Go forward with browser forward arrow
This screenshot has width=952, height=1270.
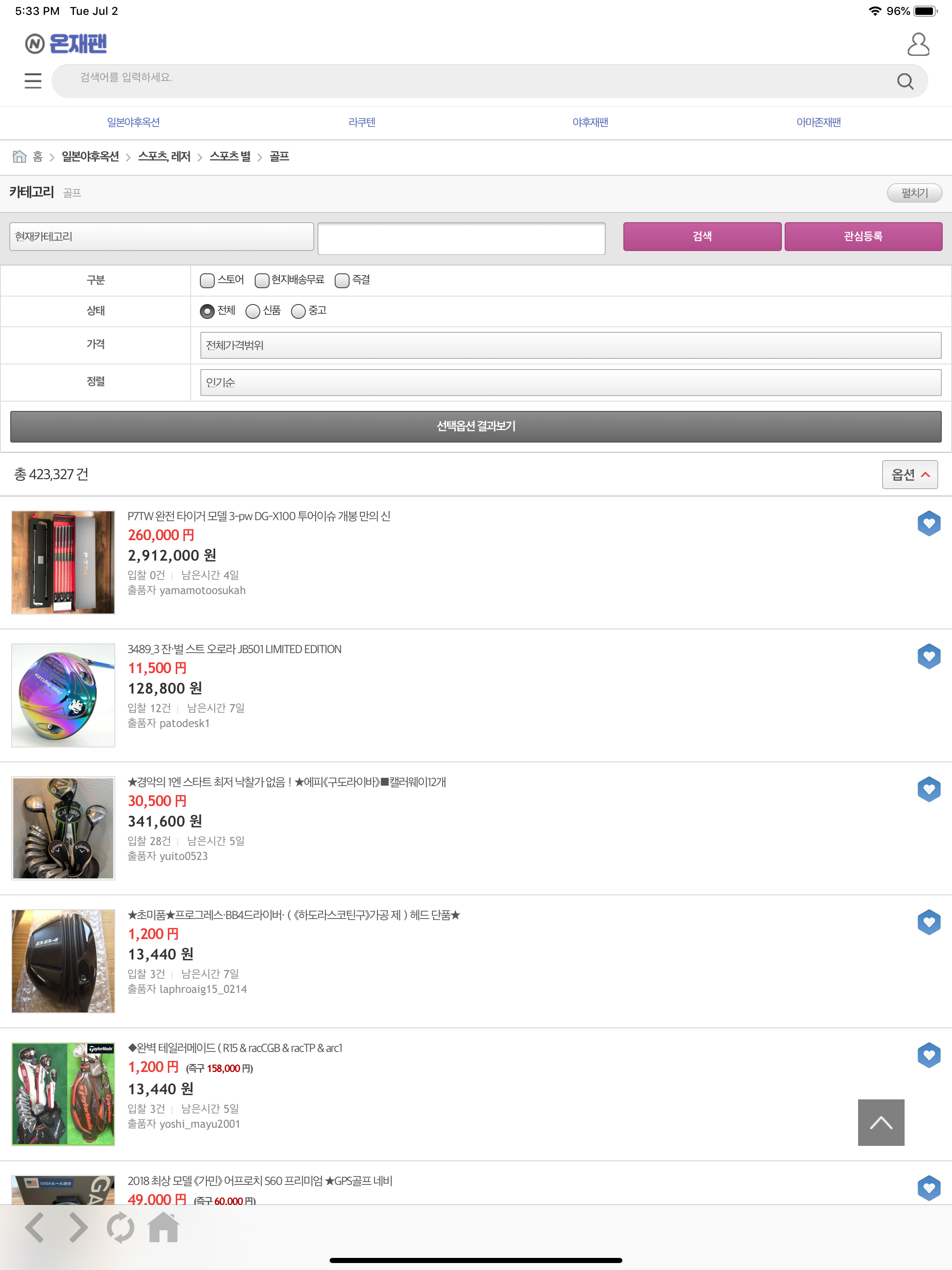(78, 1228)
